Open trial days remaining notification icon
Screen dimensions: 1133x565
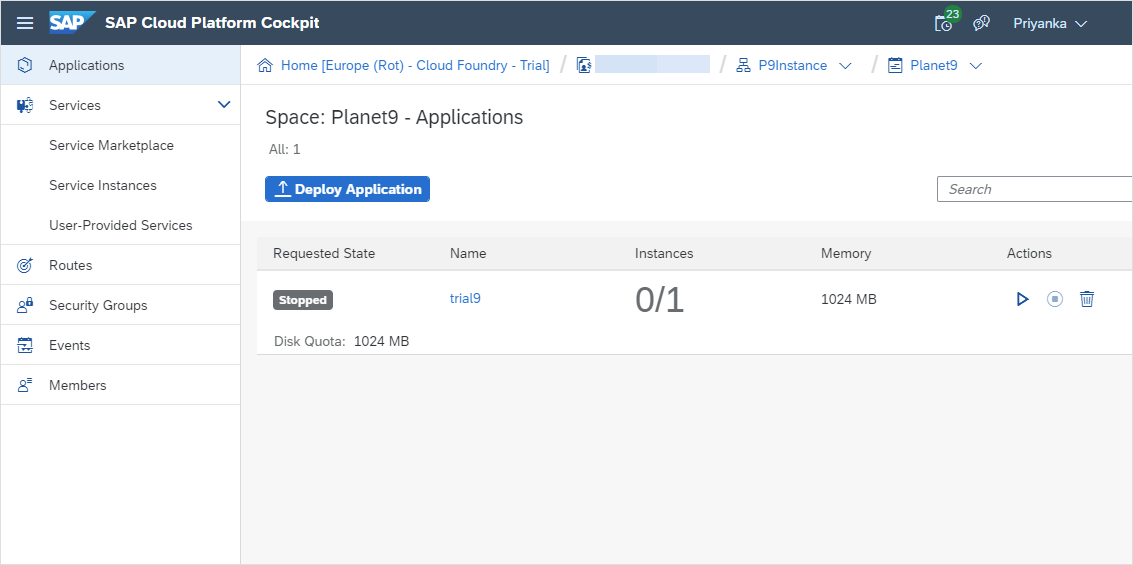point(943,23)
